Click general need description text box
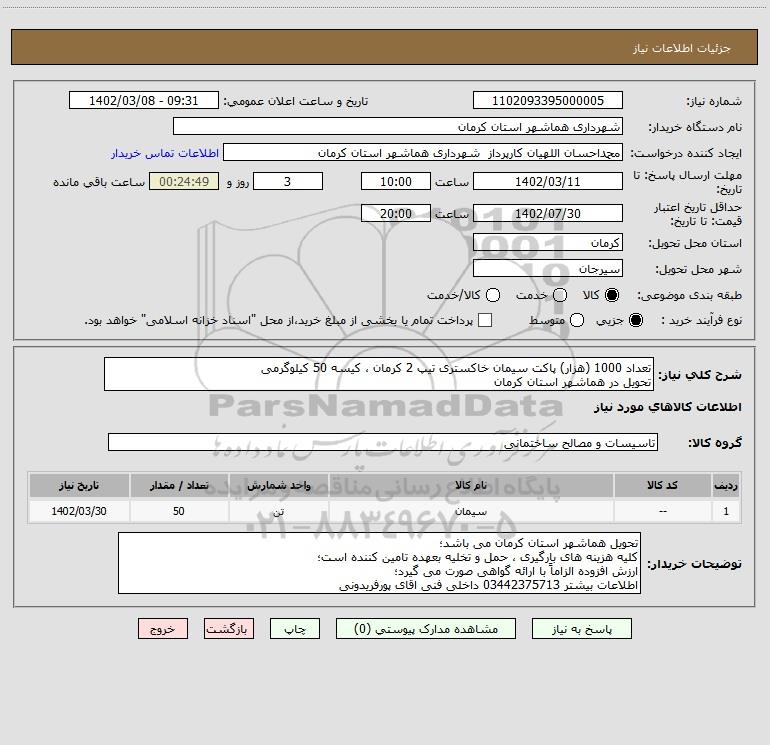The width and height of the screenshot is (770, 745). point(379,375)
